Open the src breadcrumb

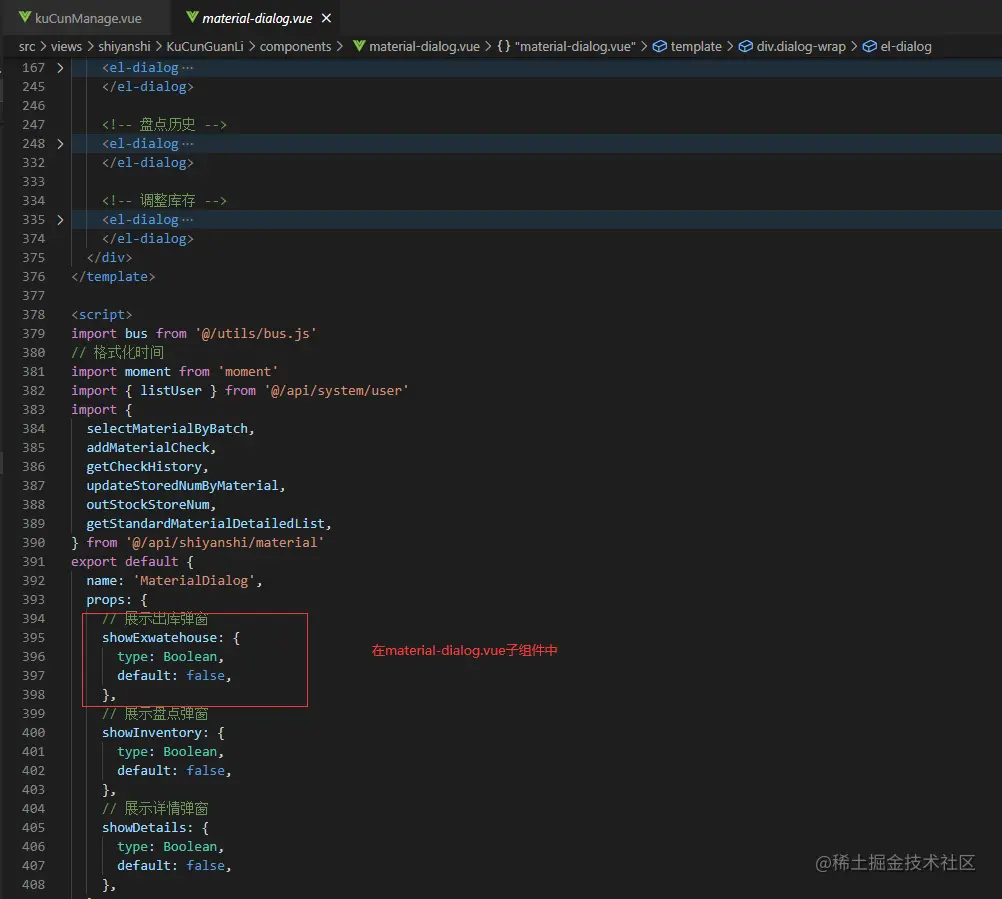27,47
